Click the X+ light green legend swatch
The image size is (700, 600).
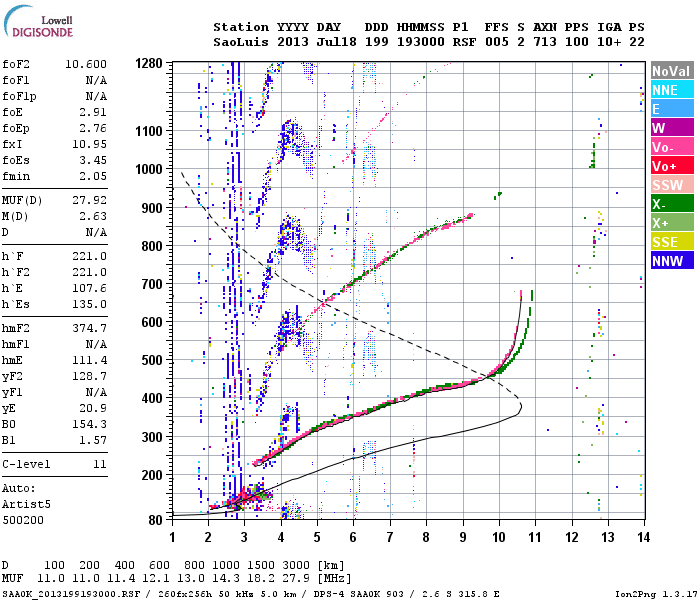coord(672,223)
